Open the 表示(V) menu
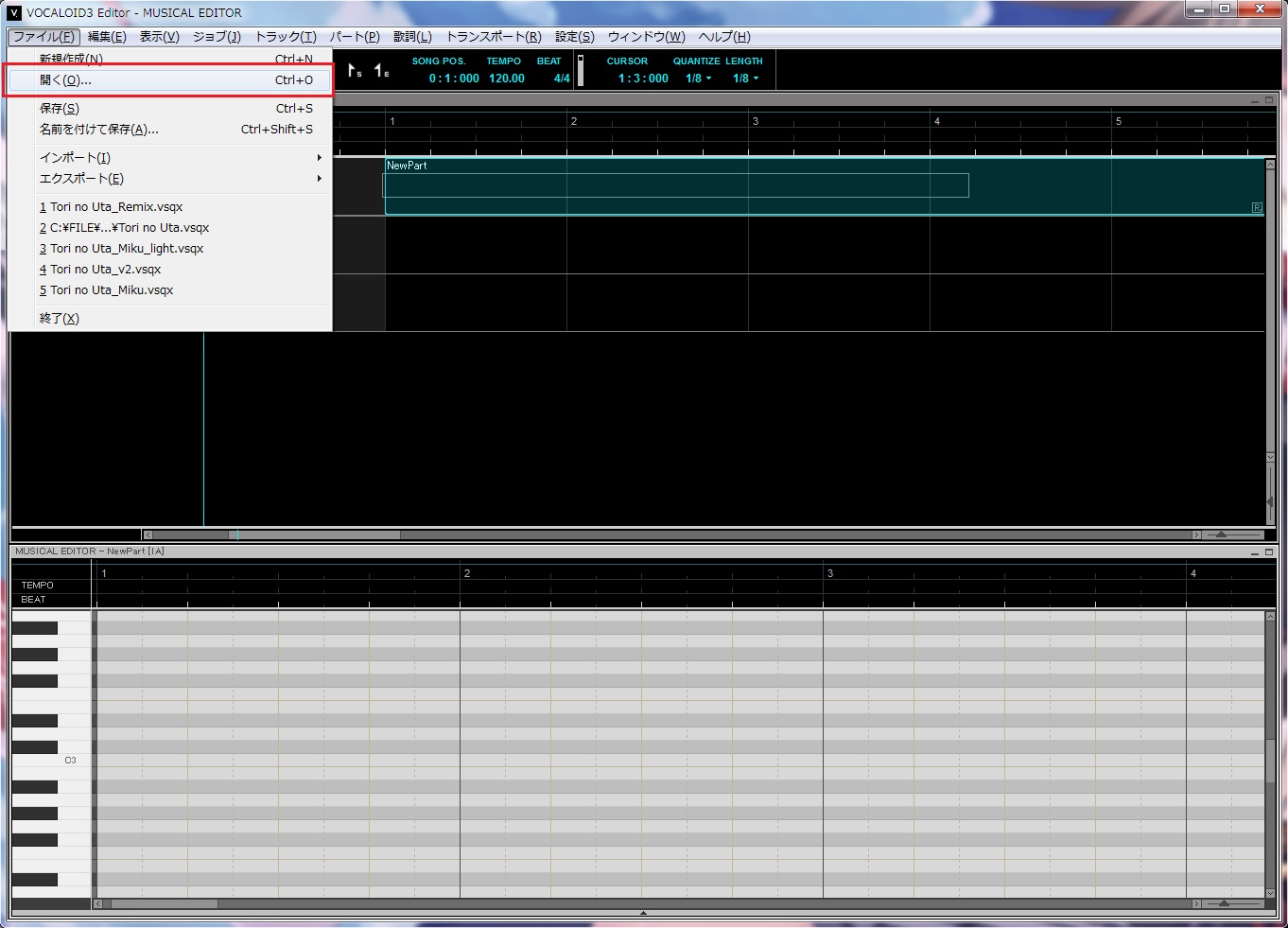 [159, 37]
